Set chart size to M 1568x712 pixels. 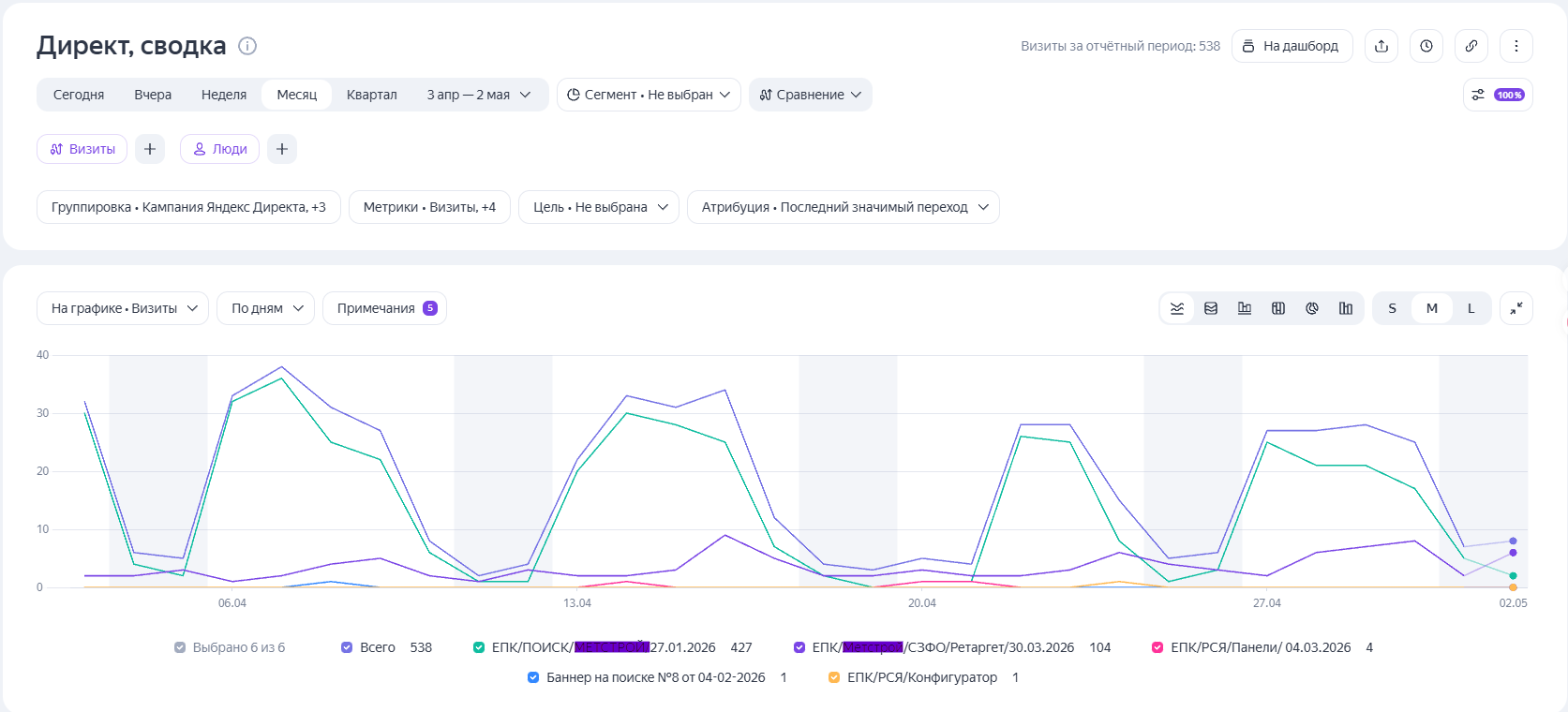tap(1432, 308)
